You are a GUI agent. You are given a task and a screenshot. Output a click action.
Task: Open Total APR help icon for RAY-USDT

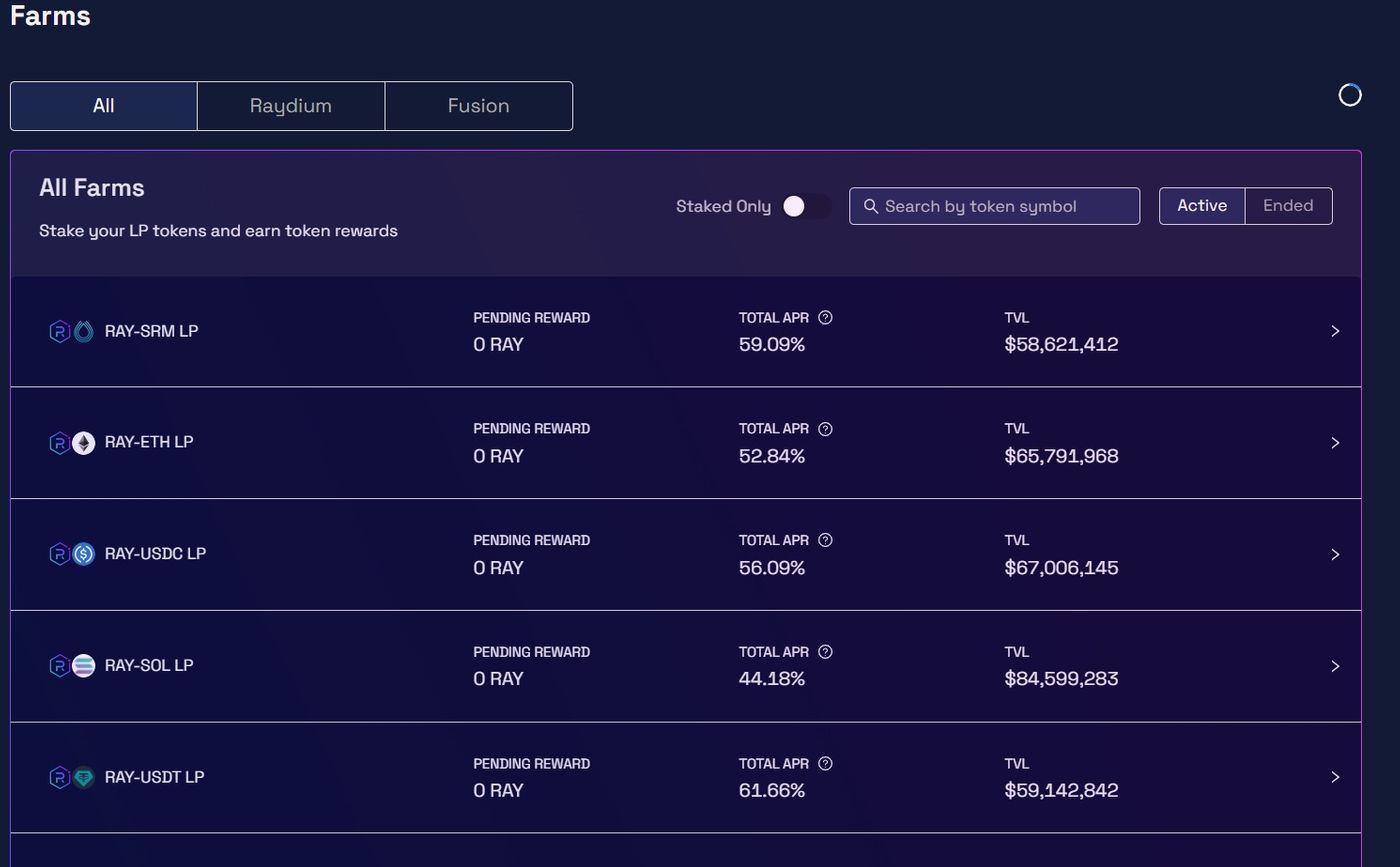point(825,763)
